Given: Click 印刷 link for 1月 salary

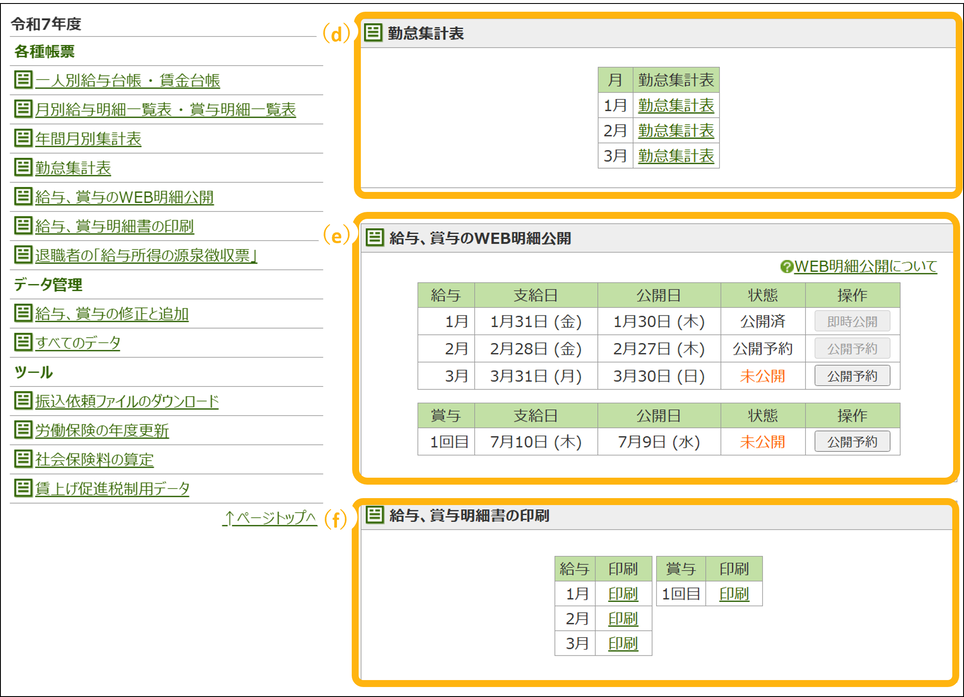Looking at the screenshot, I should 623,594.
